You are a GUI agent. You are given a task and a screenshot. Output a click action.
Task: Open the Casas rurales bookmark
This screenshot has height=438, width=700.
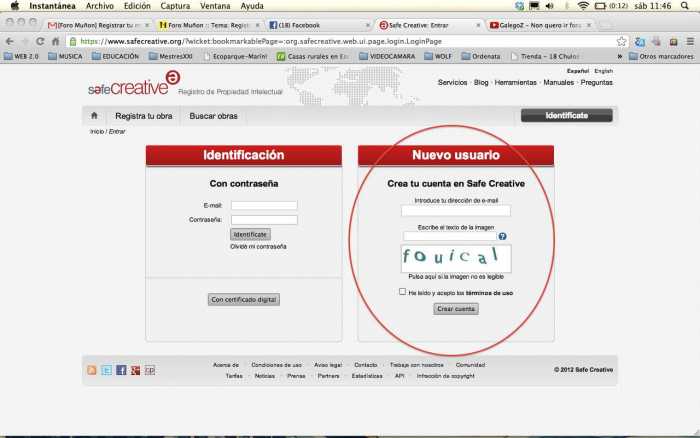coord(312,57)
